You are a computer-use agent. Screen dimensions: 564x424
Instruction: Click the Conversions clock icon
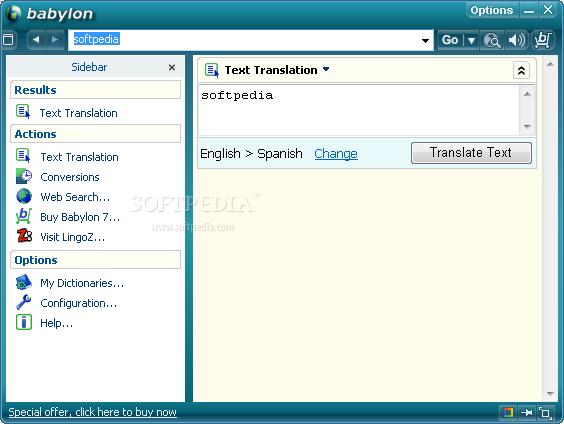pos(24,176)
